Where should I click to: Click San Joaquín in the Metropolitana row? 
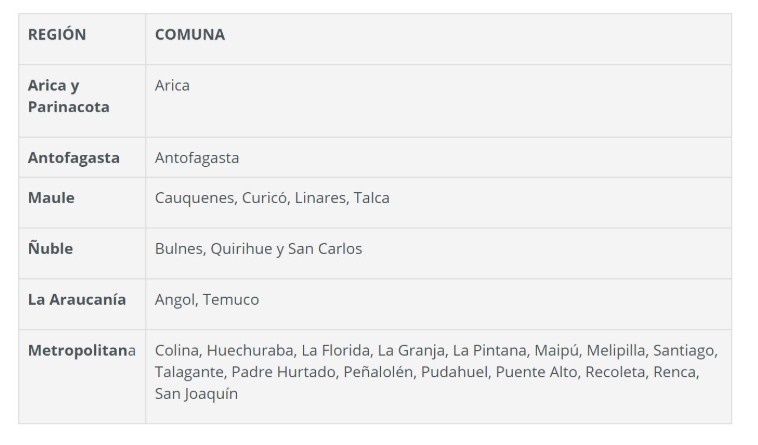pyautogui.click(x=196, y=394)
